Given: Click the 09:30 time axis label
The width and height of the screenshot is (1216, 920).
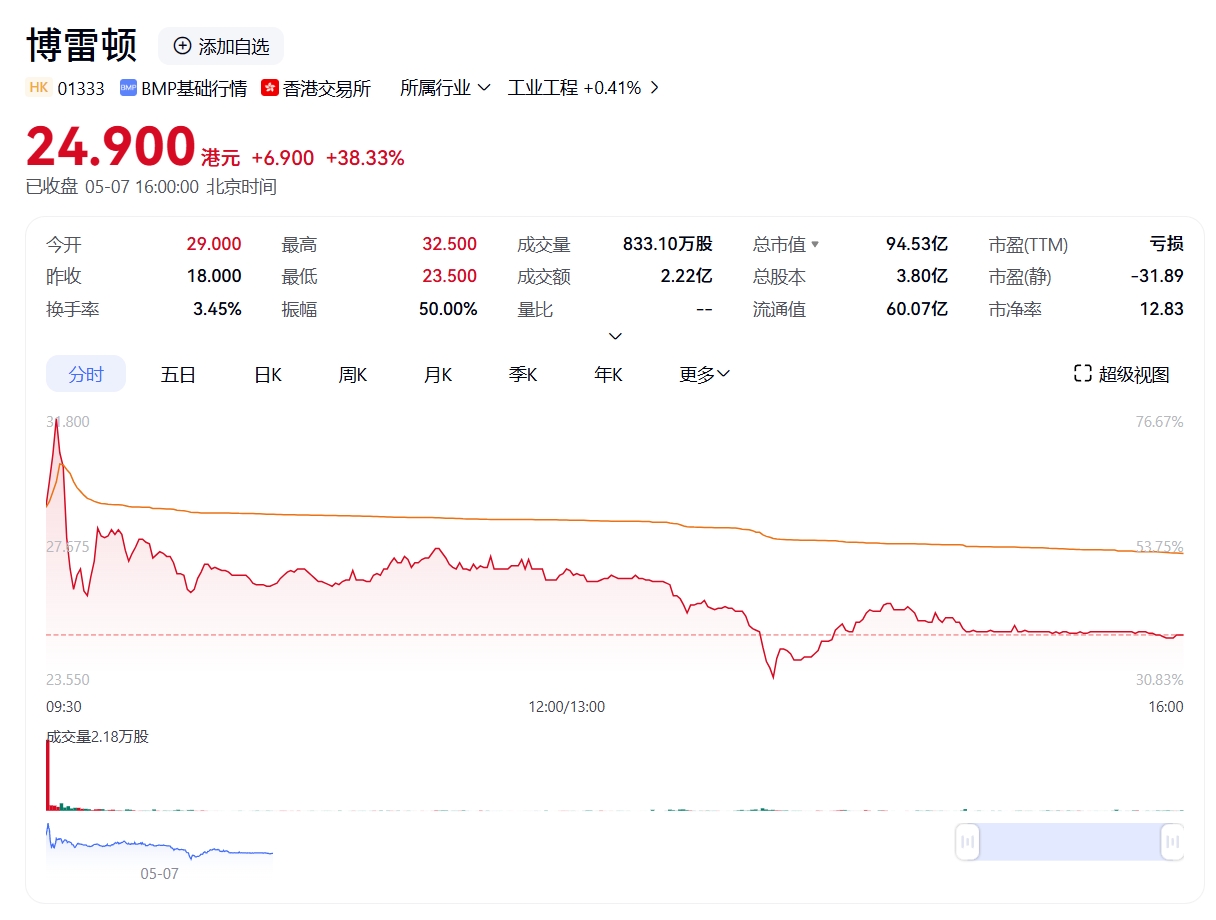Looking at the screenshot, I should point(64,707).
